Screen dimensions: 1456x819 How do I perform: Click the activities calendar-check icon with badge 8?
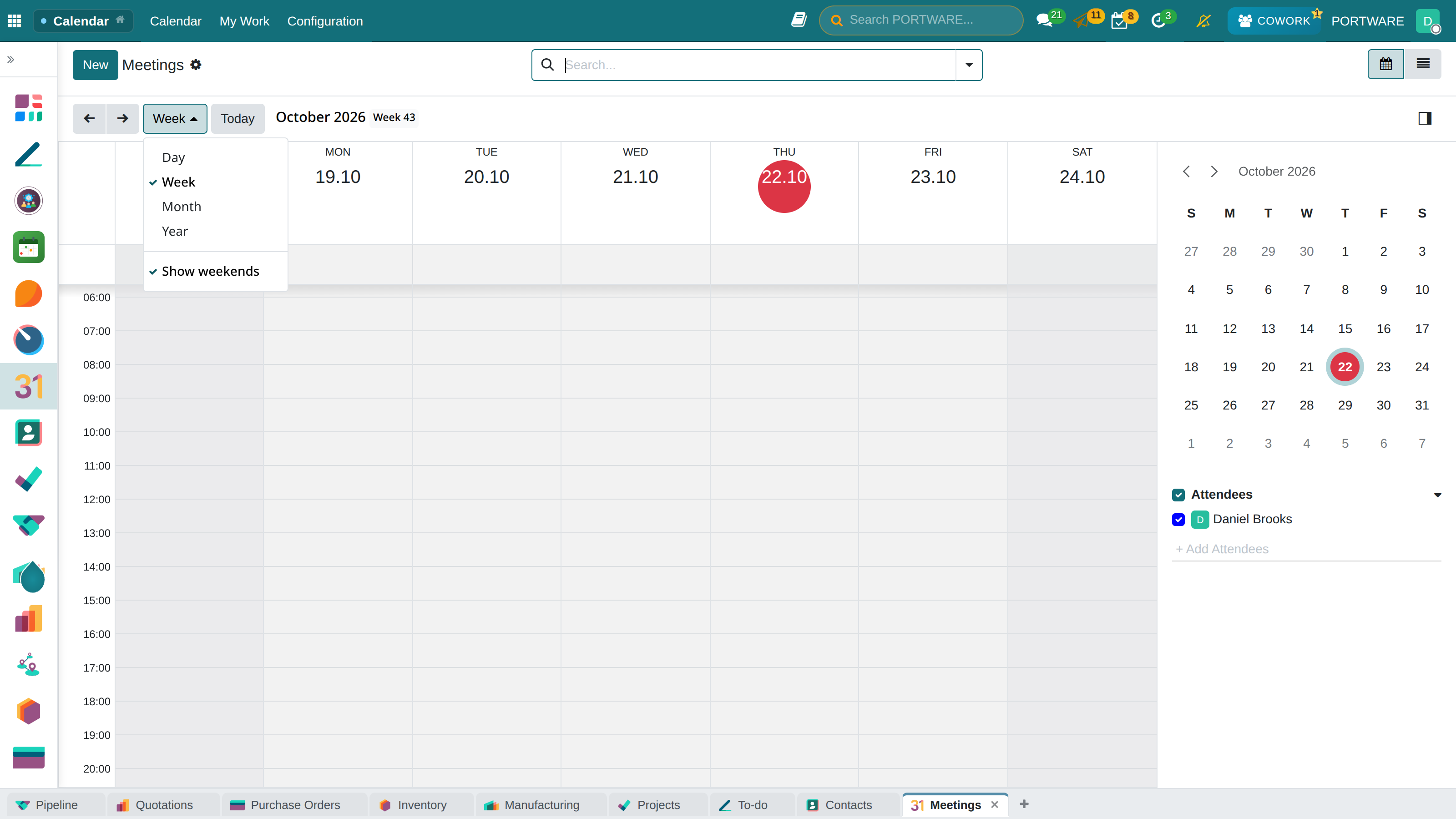click(1119, 21)
